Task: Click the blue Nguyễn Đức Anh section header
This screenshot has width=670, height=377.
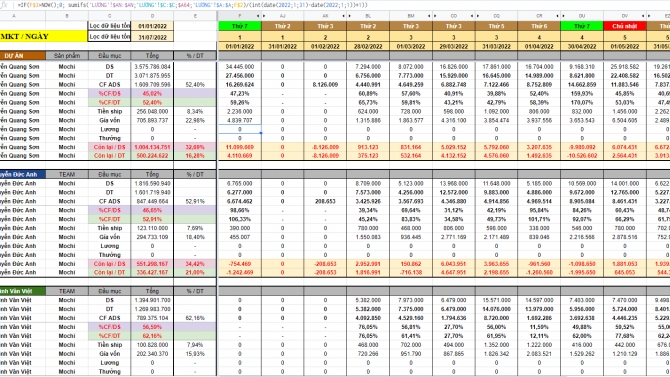Action: (23, 174)
